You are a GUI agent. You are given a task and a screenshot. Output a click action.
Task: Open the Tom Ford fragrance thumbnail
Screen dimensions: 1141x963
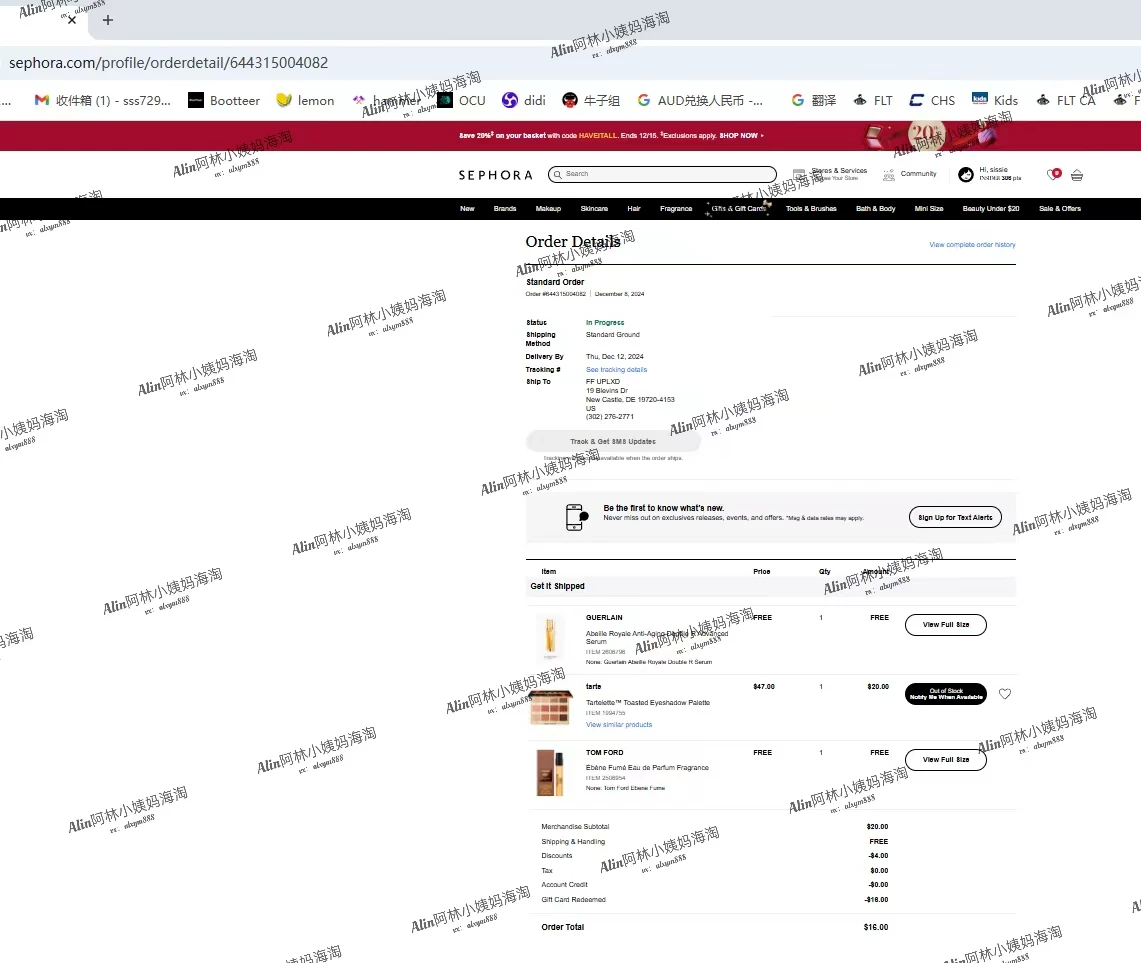(x=550, y=773)
